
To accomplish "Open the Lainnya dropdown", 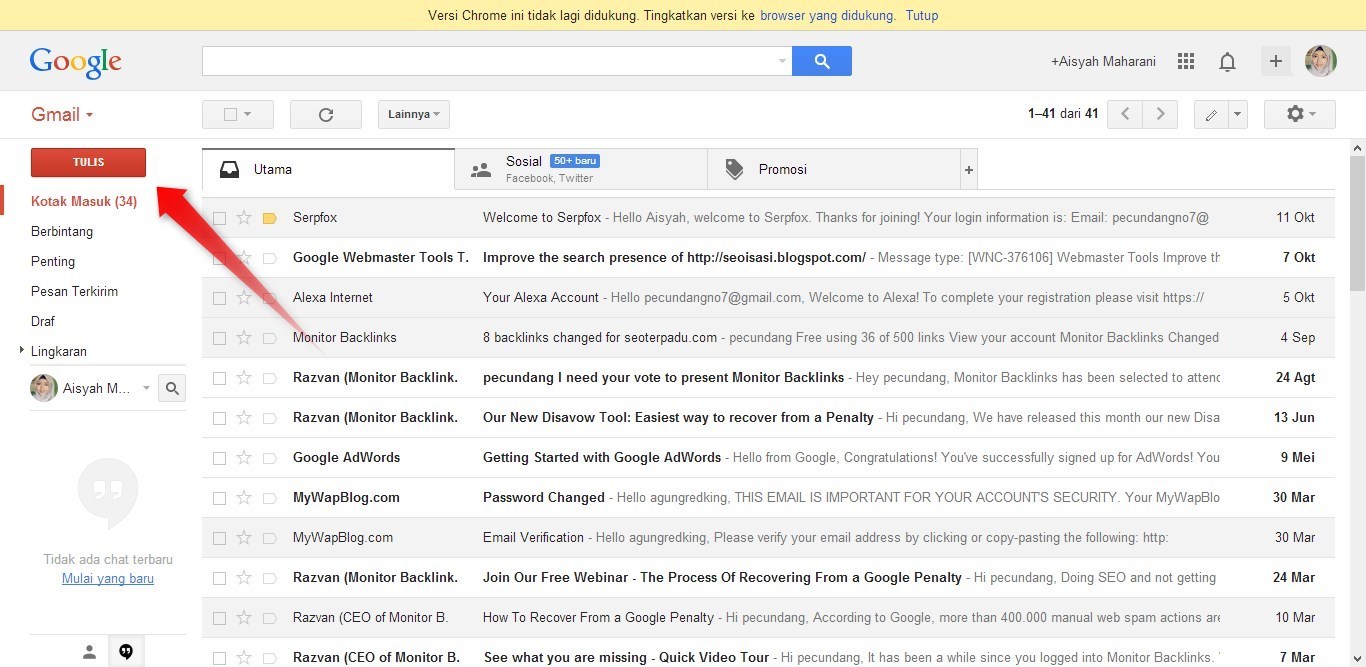I will coord(412,113).
